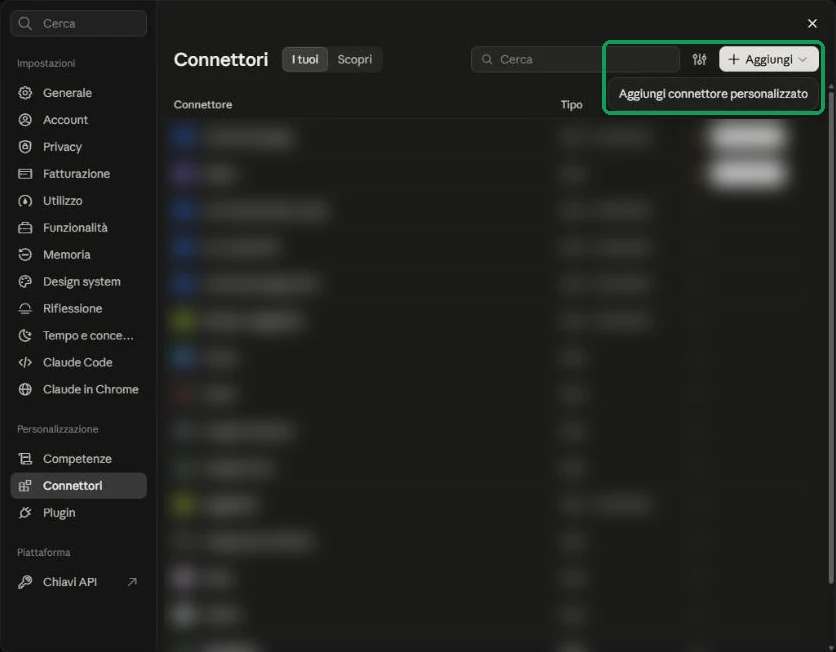Click the connectors Cerca search box
836x652 pixels.
(575, 59)
